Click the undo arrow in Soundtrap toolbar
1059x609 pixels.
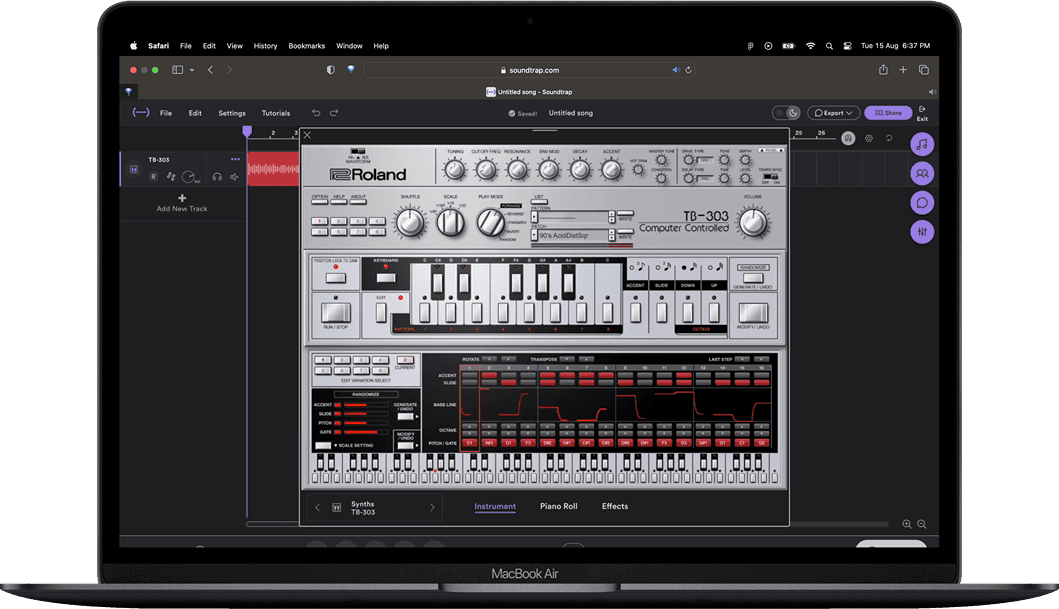point(316,113)
